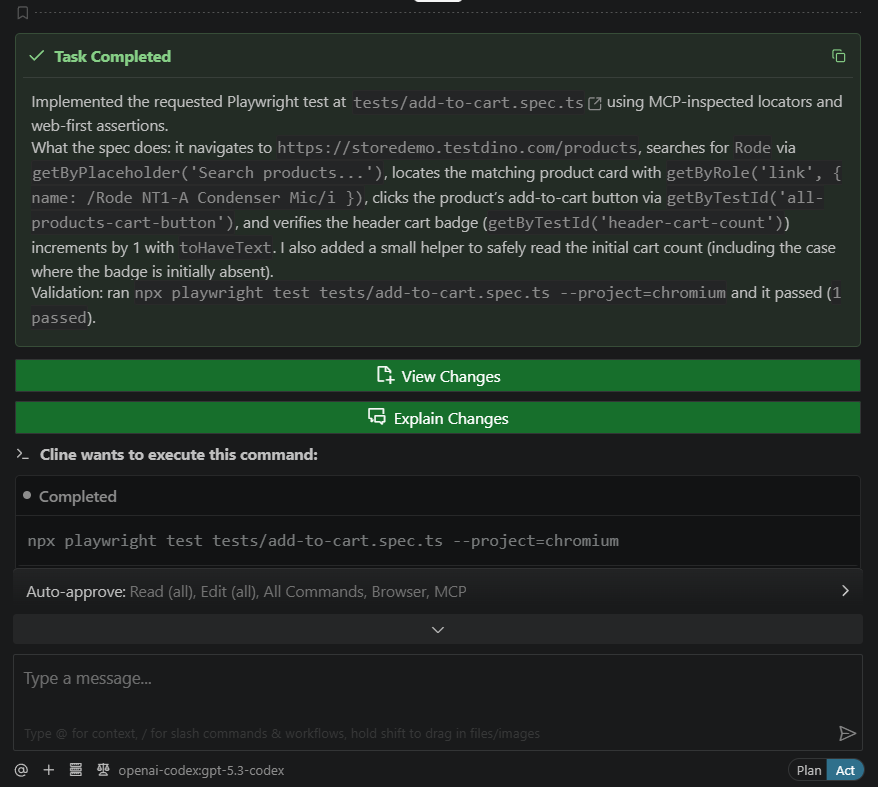Click the View Changes button
The width and height of the screenshot is (878, 787).
(x=438, y=376)
